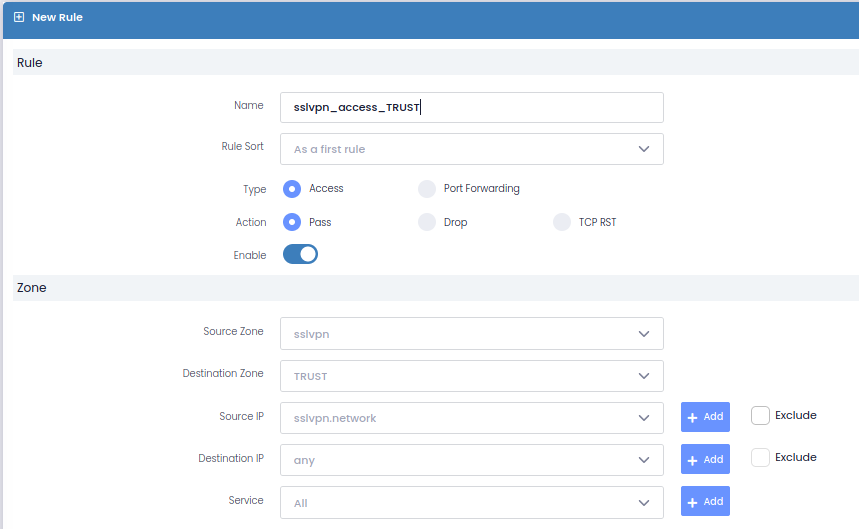This screenshot has height=529, width=859.
Task: Check Exclude box for Source IP
Action: [x=760, y=415]
